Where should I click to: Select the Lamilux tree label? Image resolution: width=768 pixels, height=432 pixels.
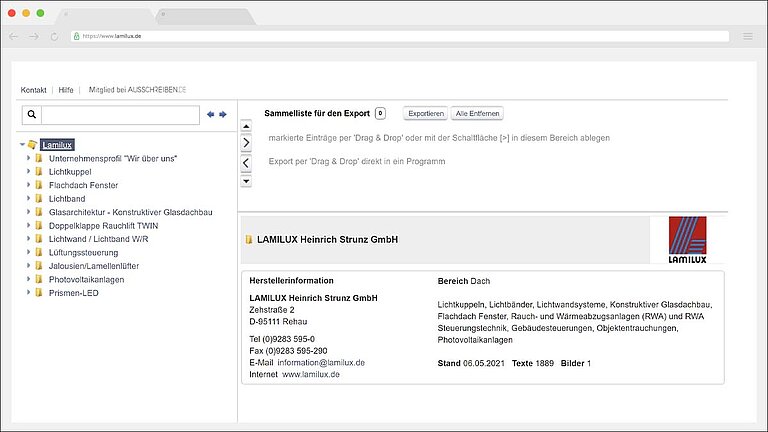click(57, 145)
